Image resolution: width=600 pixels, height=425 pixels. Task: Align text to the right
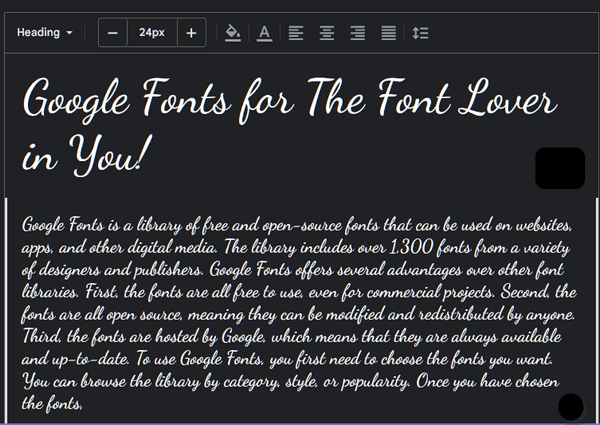tap(358, 33)
